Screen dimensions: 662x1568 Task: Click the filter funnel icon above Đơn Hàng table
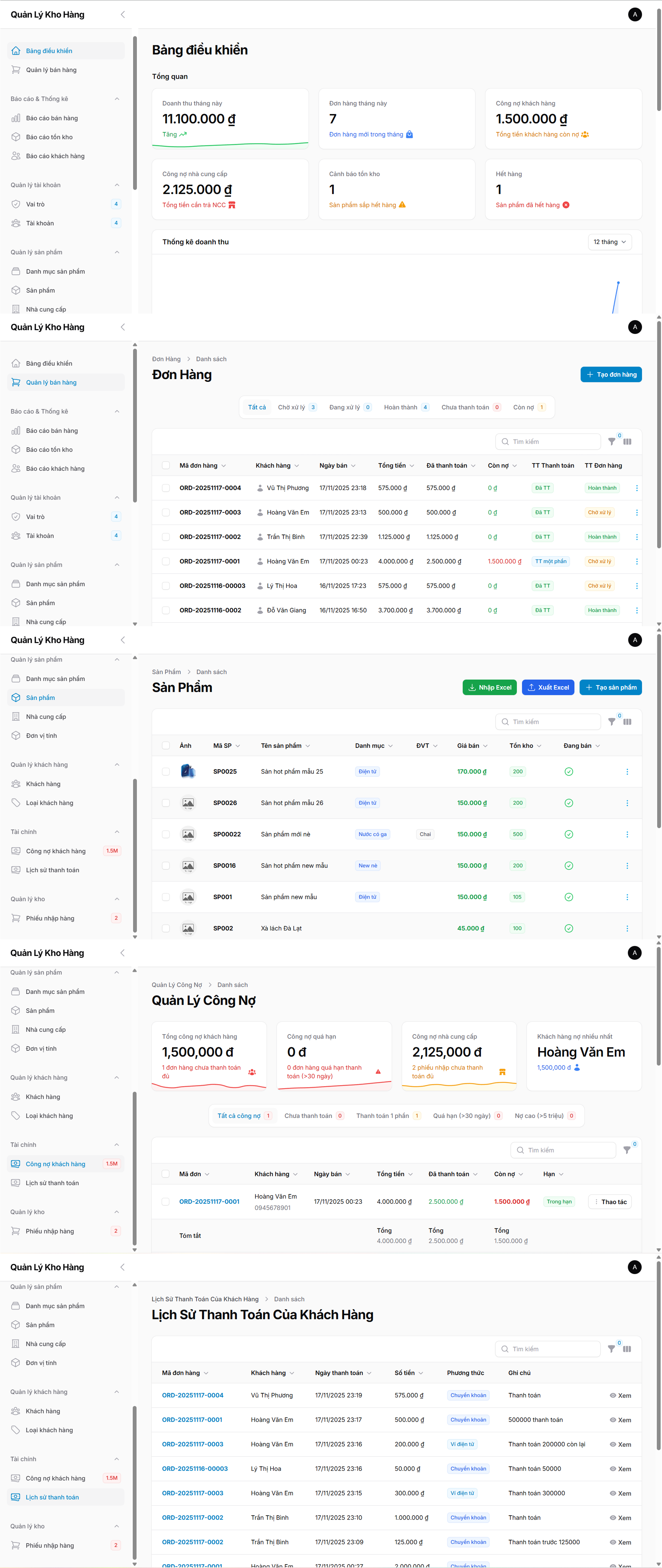[612, 441]
